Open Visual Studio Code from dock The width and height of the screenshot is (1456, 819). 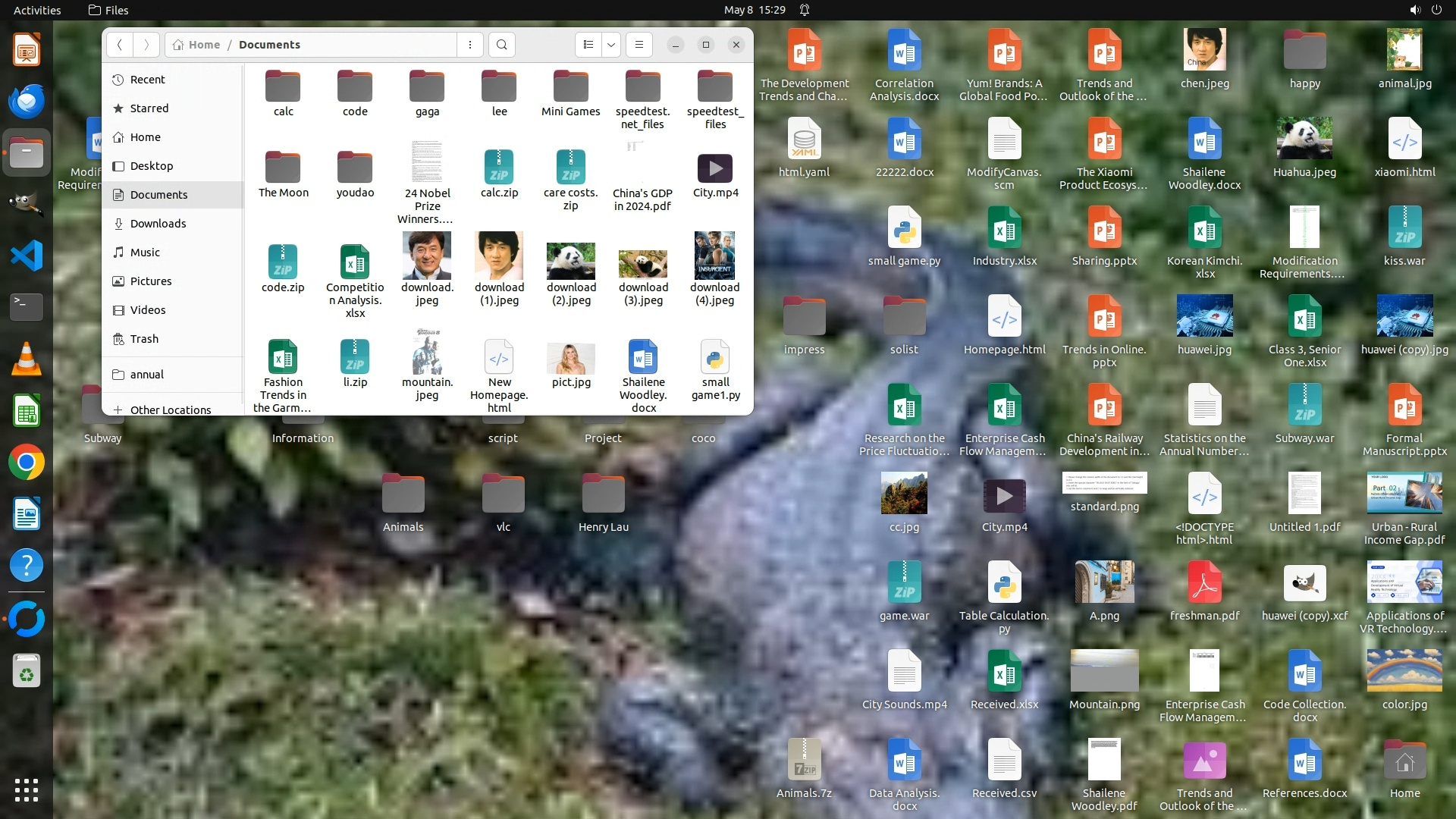(x=27, y=256)
